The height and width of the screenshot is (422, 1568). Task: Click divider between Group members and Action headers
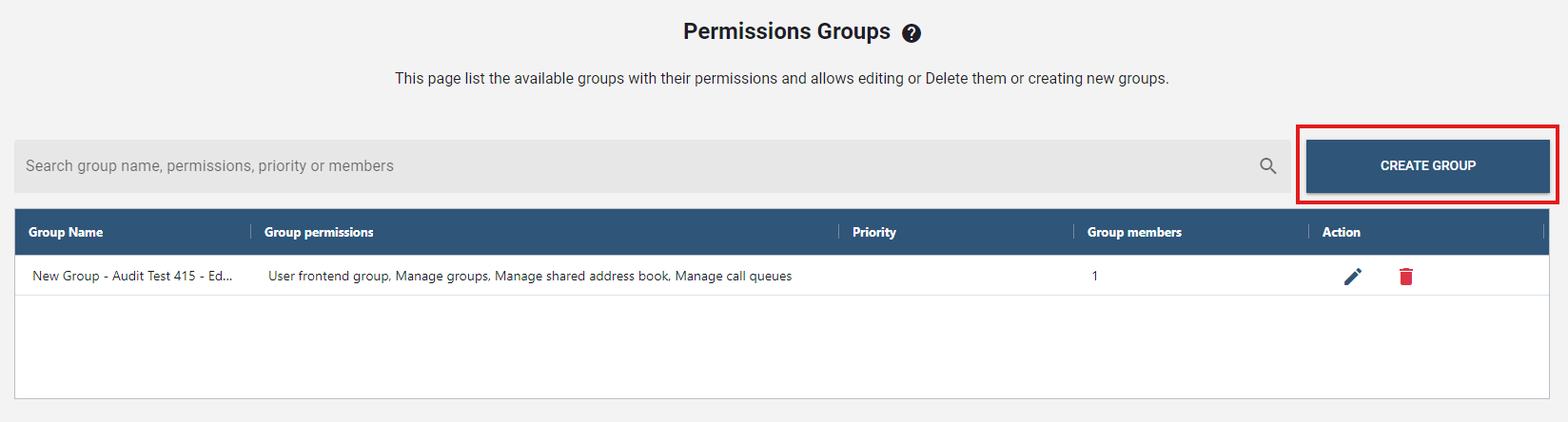click(1309, 232)
